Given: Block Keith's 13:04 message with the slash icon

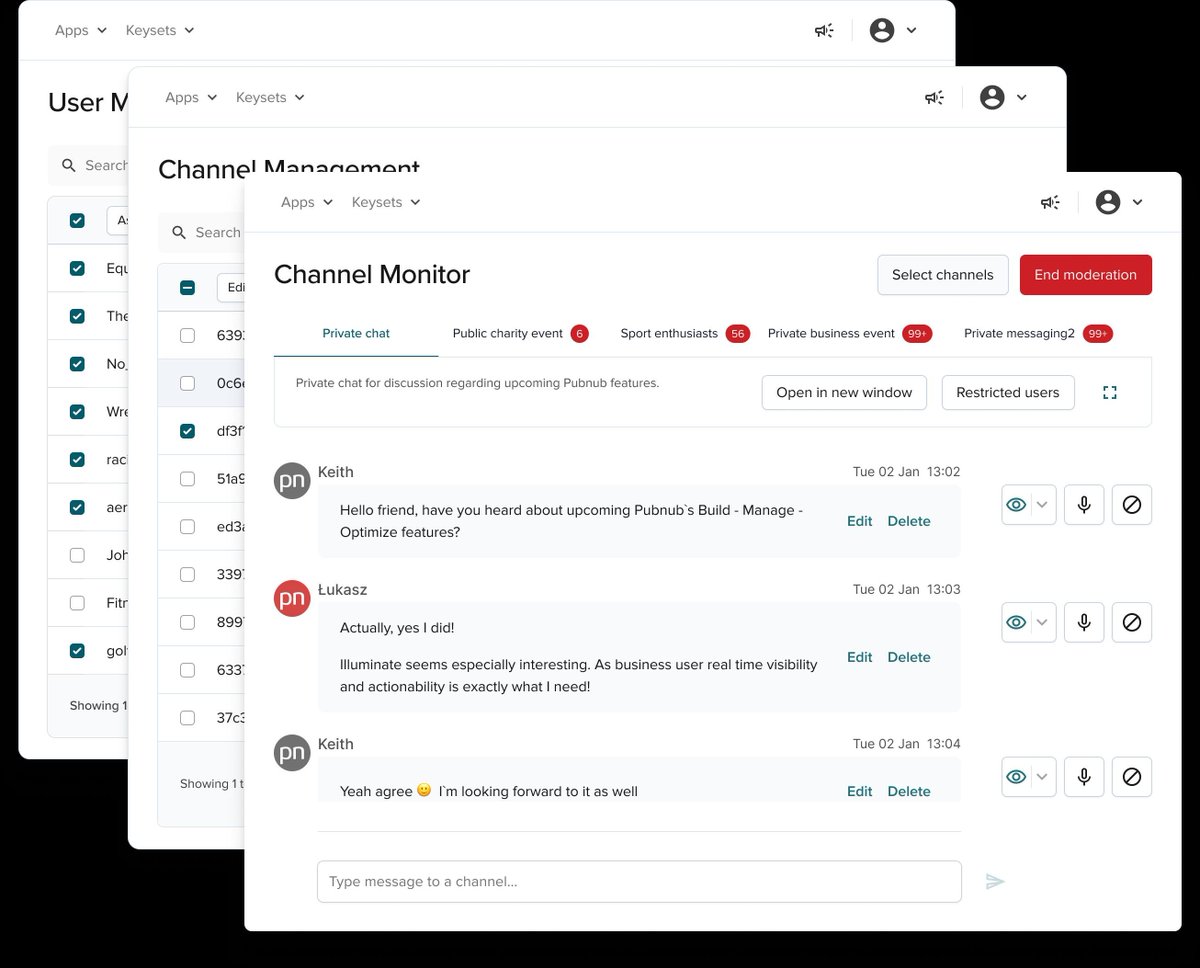Looking at the screenshot, I should click(1132, 777).
